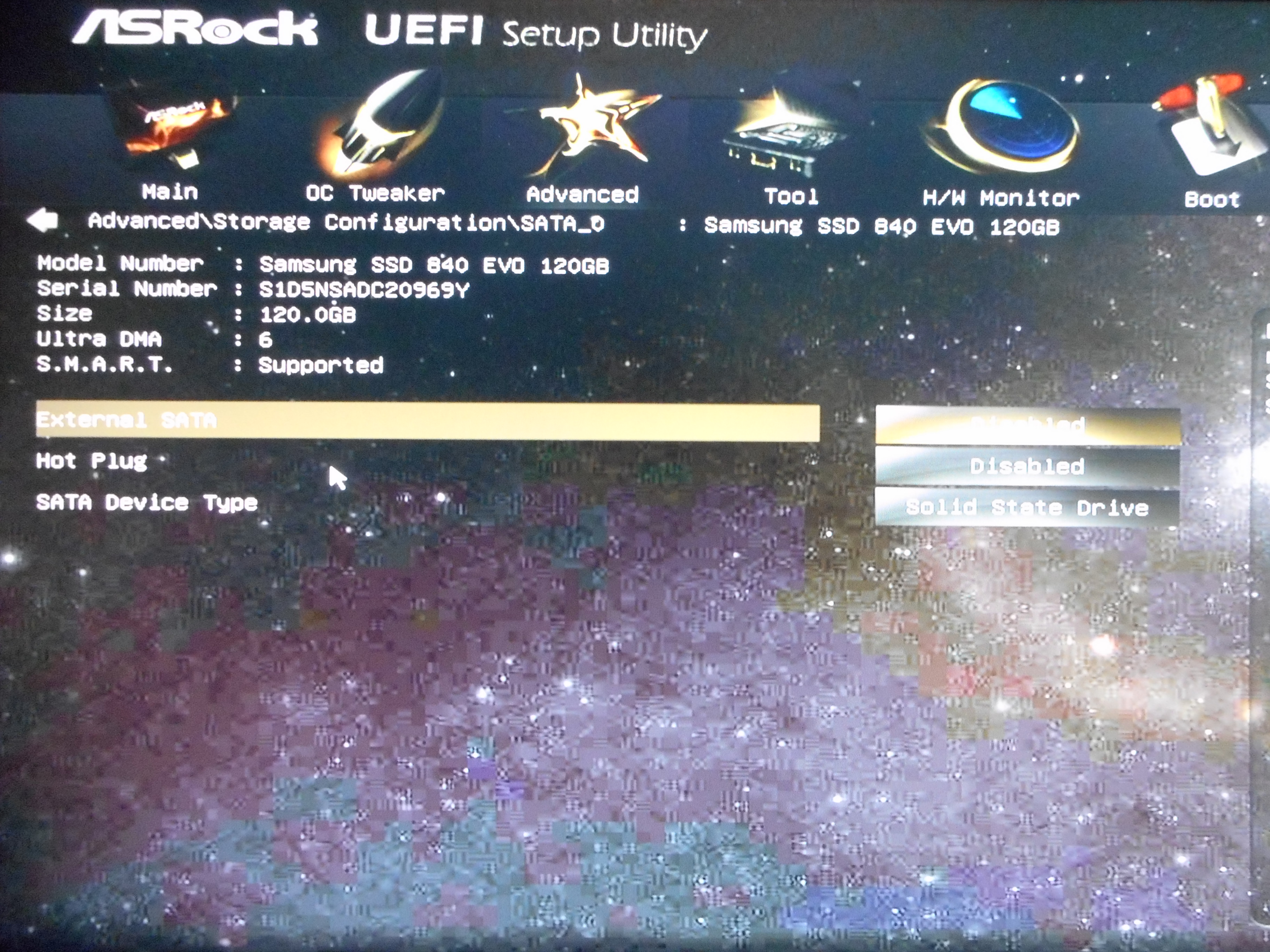The width and height of the screenshot is (1270, 952).
Task: Open the External SATA value dropdown
Action: pyautogui.click(x=1028, y=426)
